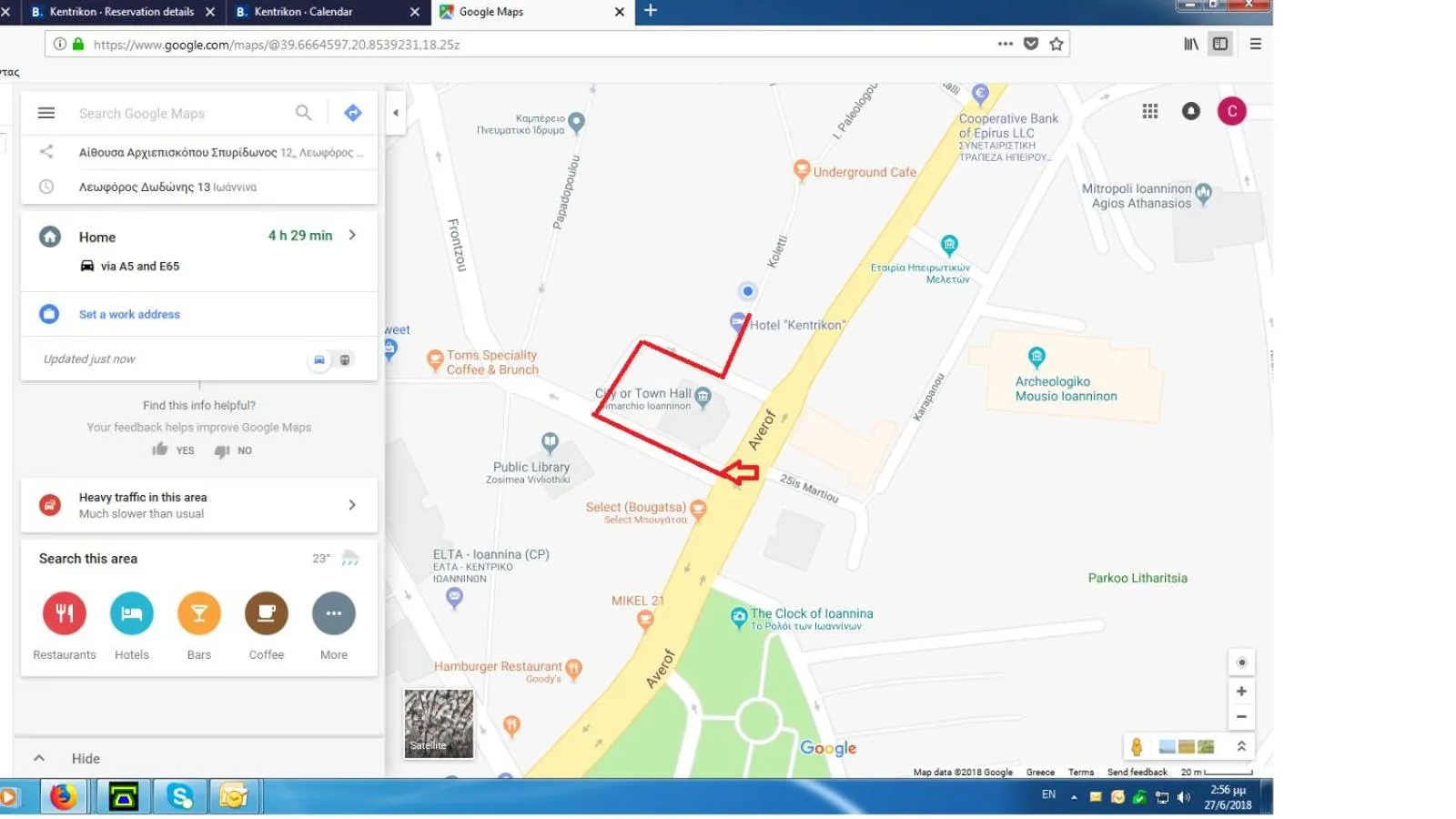
Task: Open the Google apps grid
Action: click(1150, 111)
